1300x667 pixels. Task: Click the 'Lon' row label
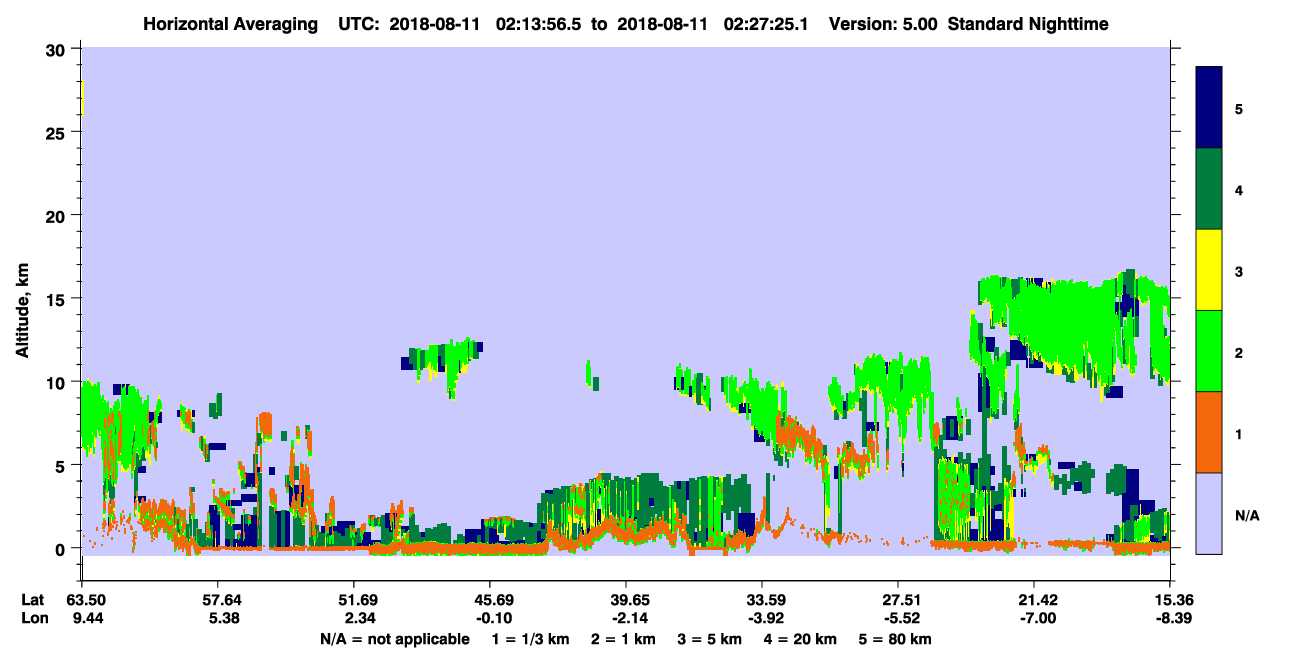click(x=34, y=618)
